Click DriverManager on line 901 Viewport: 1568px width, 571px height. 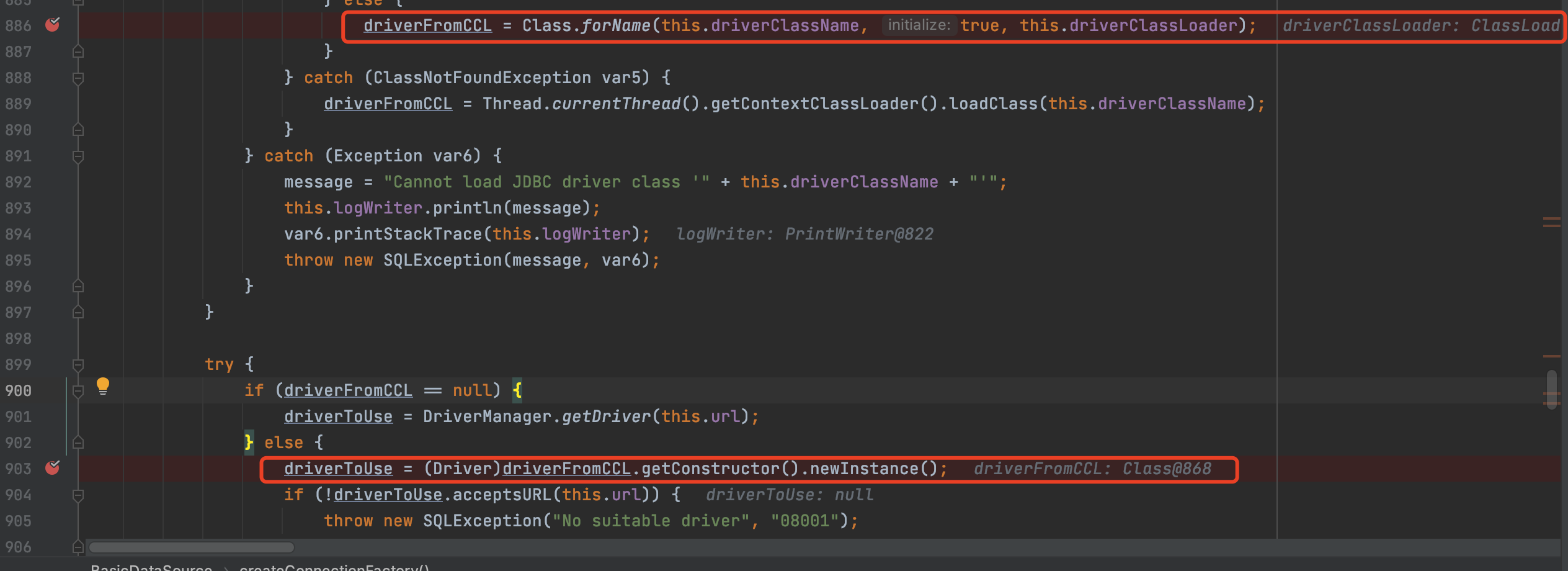point(487,416)
